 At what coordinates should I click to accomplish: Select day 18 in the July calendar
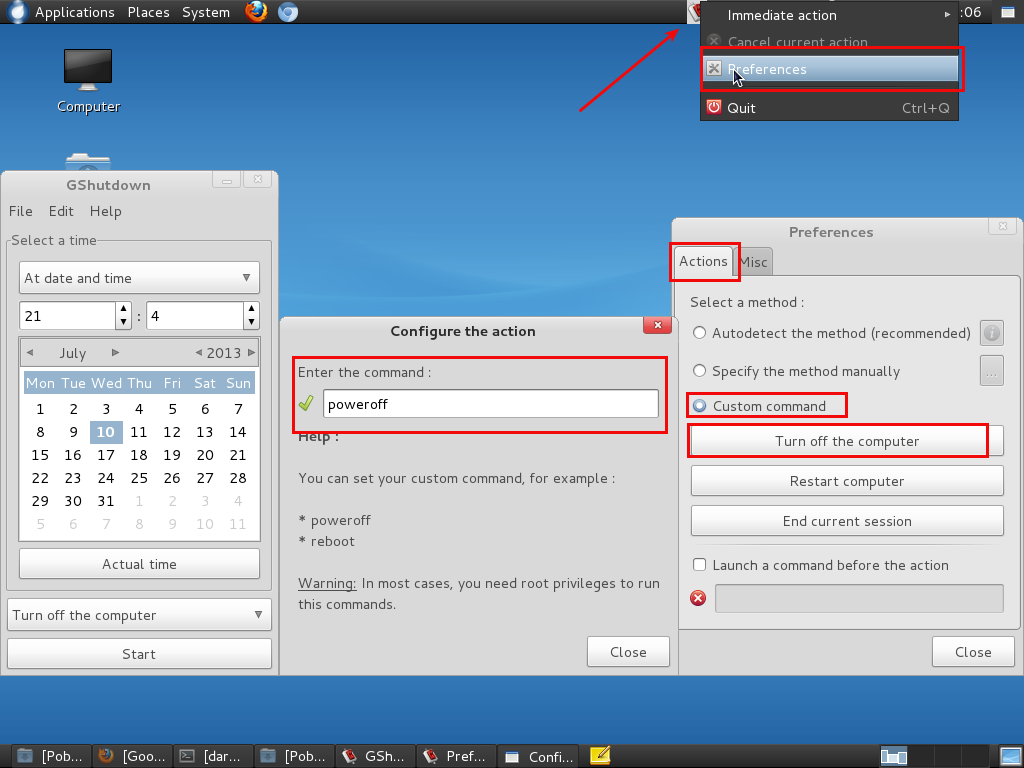[138, 455]
